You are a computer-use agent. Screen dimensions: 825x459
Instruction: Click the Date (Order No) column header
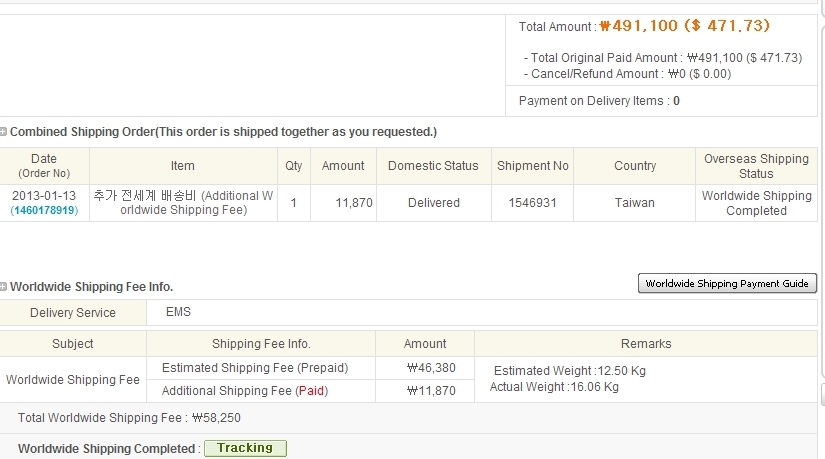pos(44,166)
